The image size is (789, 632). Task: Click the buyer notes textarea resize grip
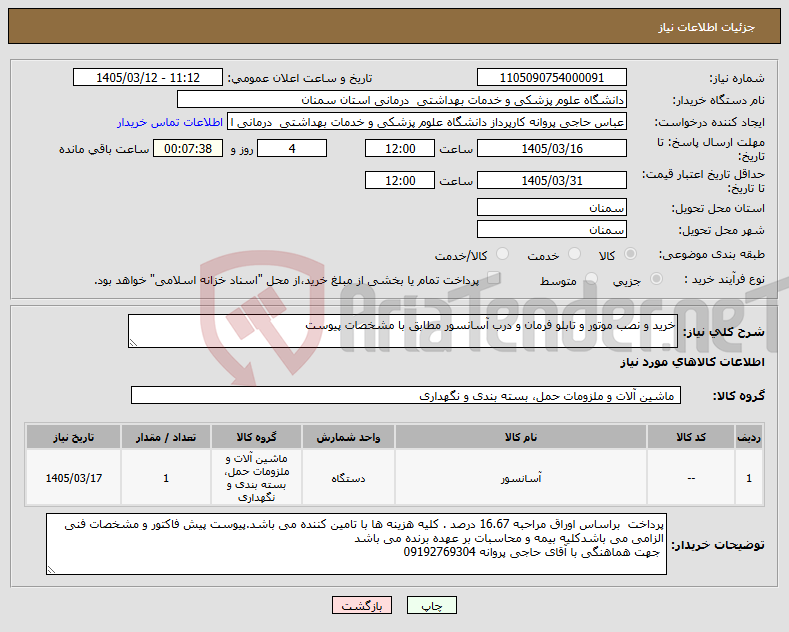51,570
